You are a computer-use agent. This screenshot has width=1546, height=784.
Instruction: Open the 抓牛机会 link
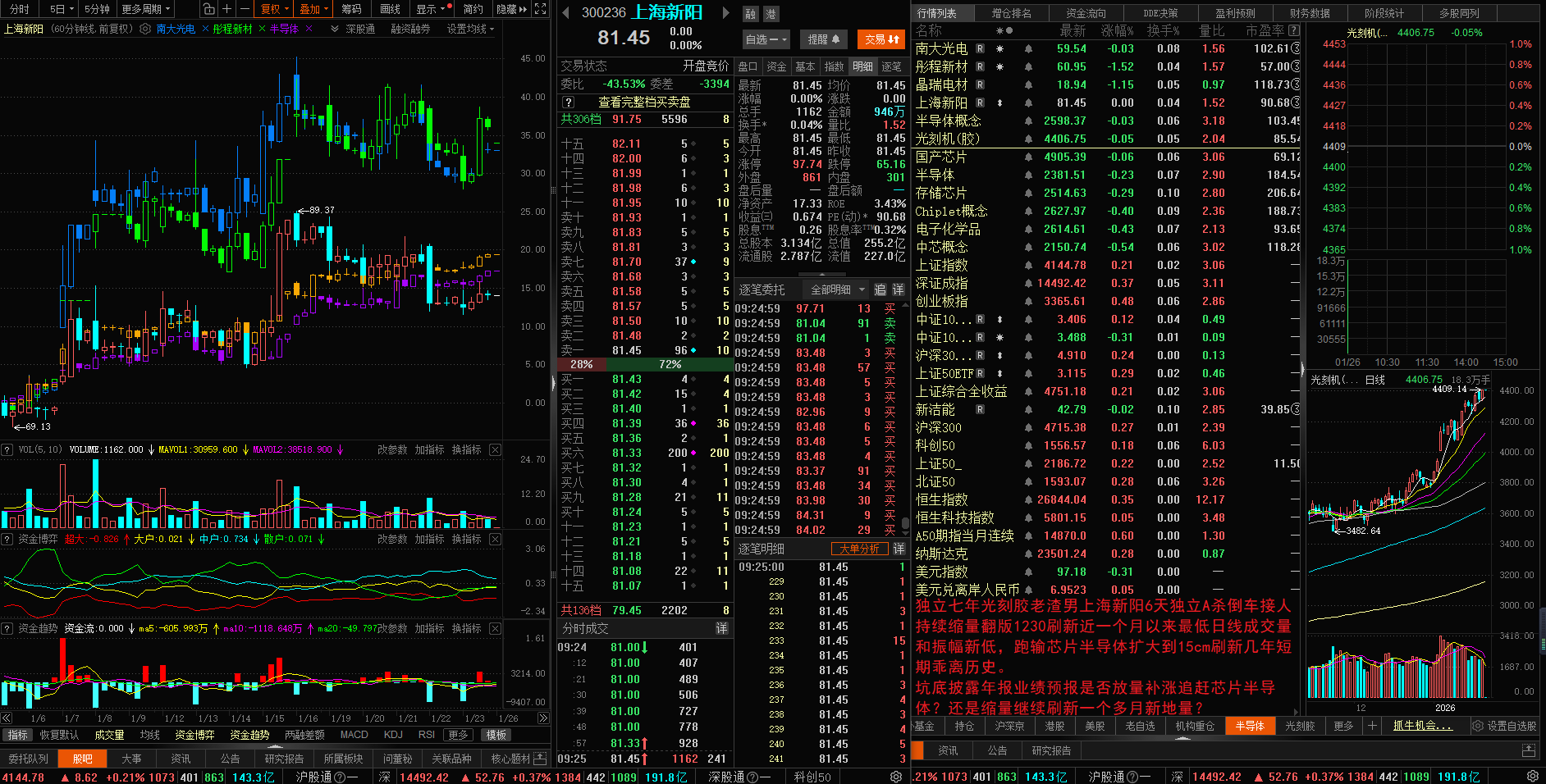tap(1422, 726)
